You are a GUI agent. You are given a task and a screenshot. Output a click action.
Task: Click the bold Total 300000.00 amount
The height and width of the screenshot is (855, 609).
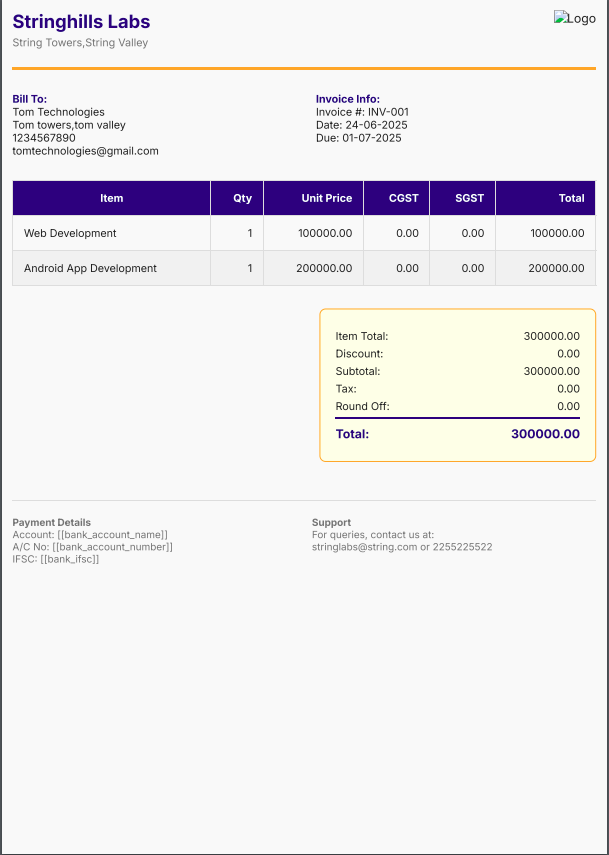tap(545, 434)
